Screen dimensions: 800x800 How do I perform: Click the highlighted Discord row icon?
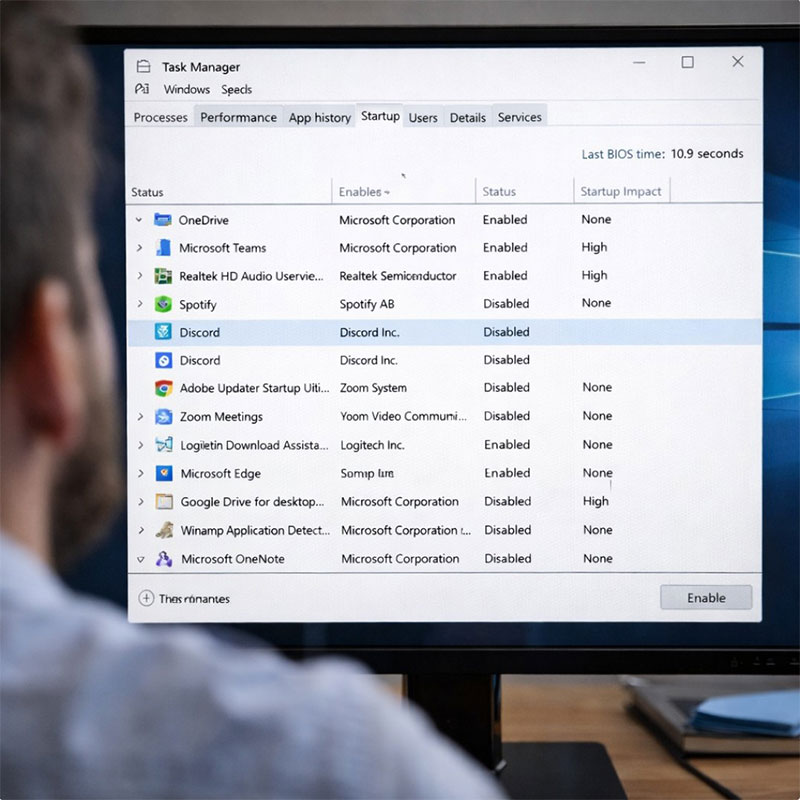click(x=163, y=332)
